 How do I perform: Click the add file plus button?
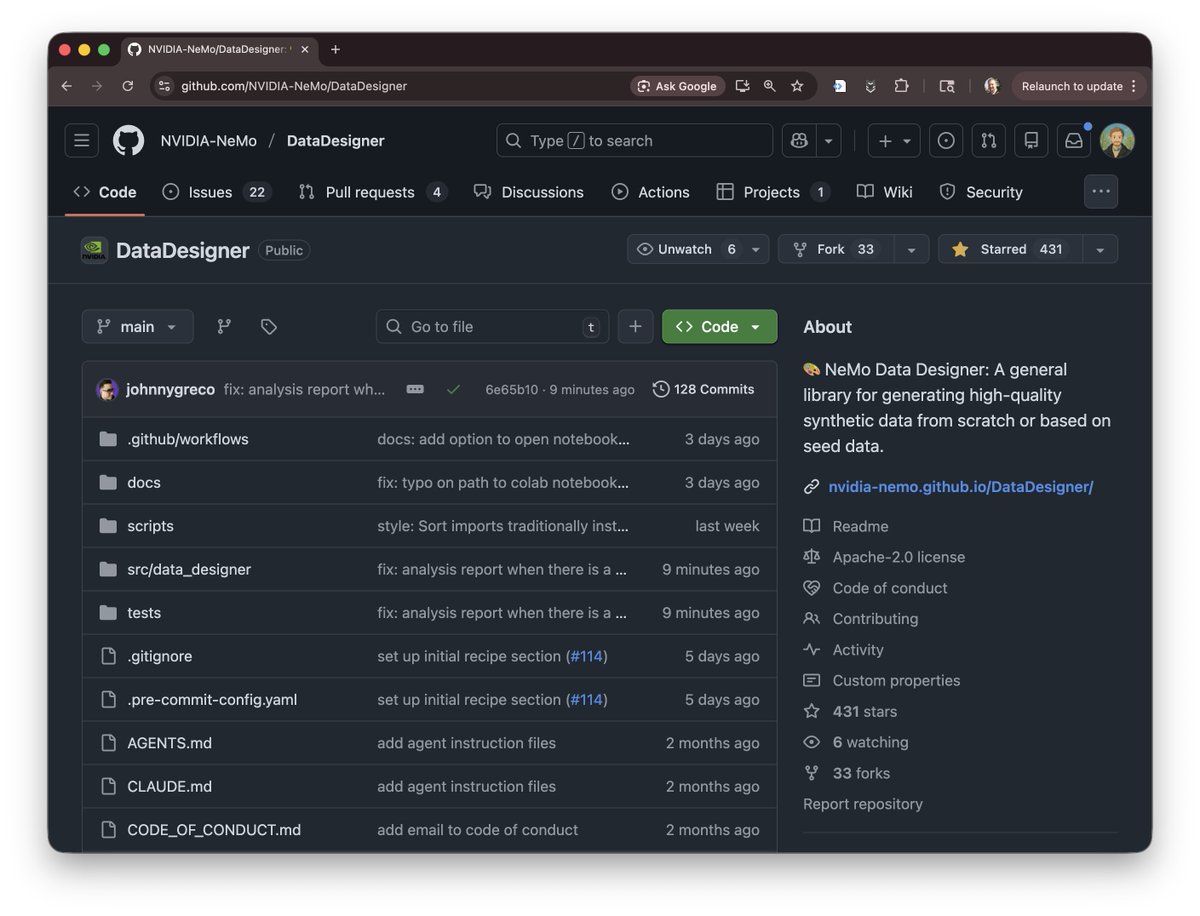point(635,327)
